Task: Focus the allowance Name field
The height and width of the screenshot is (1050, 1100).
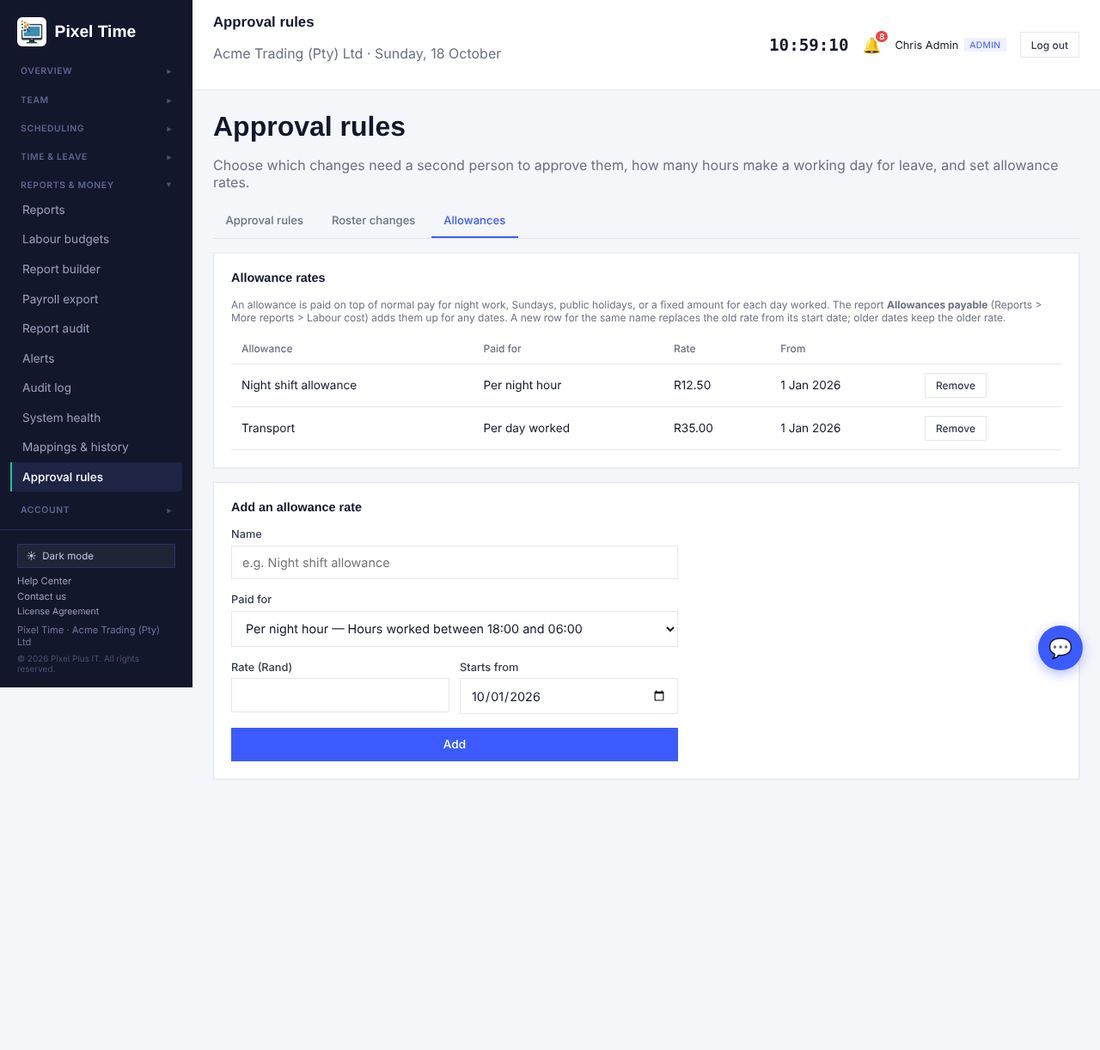Action: 454,563
